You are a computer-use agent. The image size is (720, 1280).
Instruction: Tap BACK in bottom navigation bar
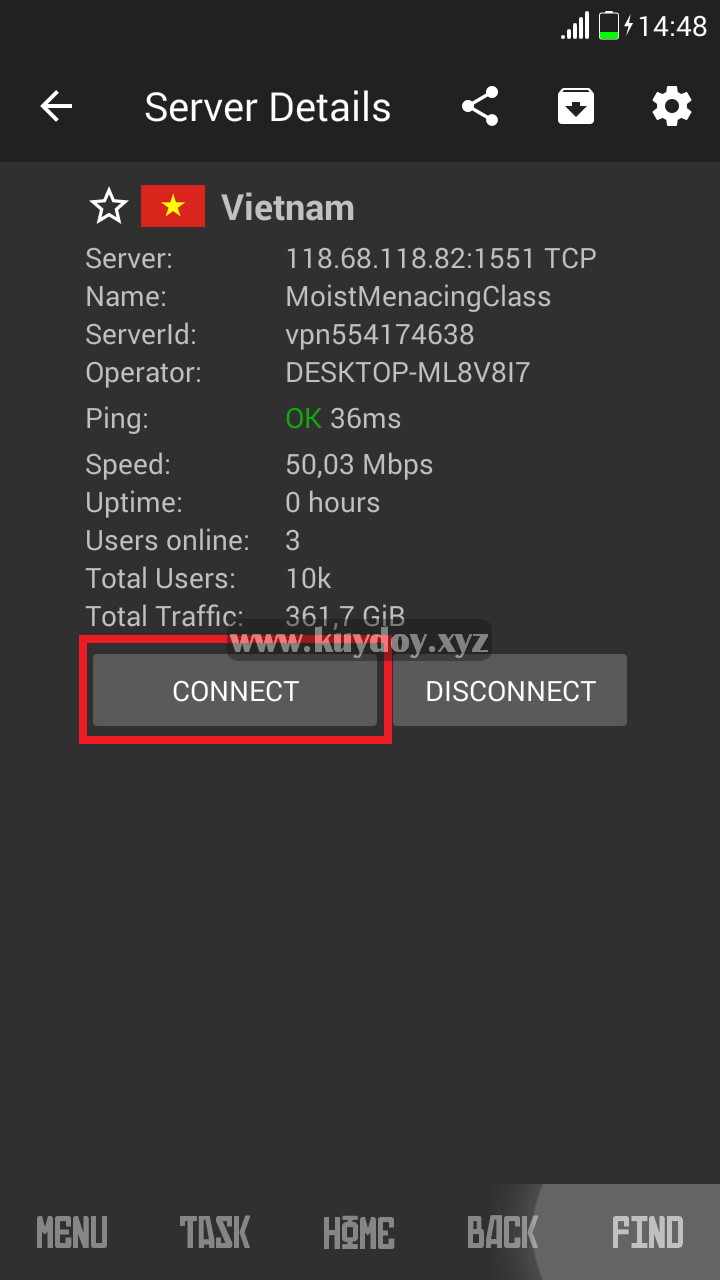tap(503, 1232)
